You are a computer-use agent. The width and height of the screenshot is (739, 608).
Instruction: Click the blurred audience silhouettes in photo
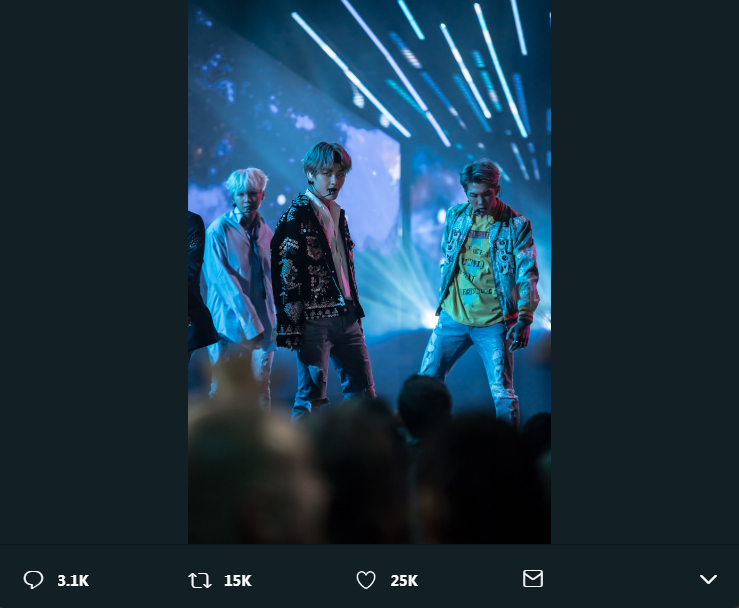click(x=370, y=470)
